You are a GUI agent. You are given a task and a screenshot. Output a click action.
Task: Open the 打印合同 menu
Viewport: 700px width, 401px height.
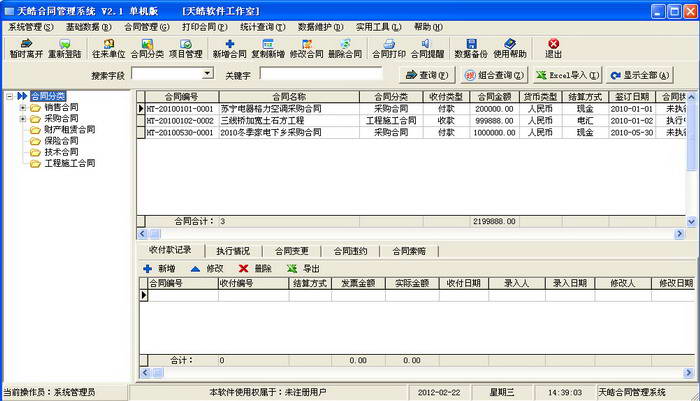204,27
